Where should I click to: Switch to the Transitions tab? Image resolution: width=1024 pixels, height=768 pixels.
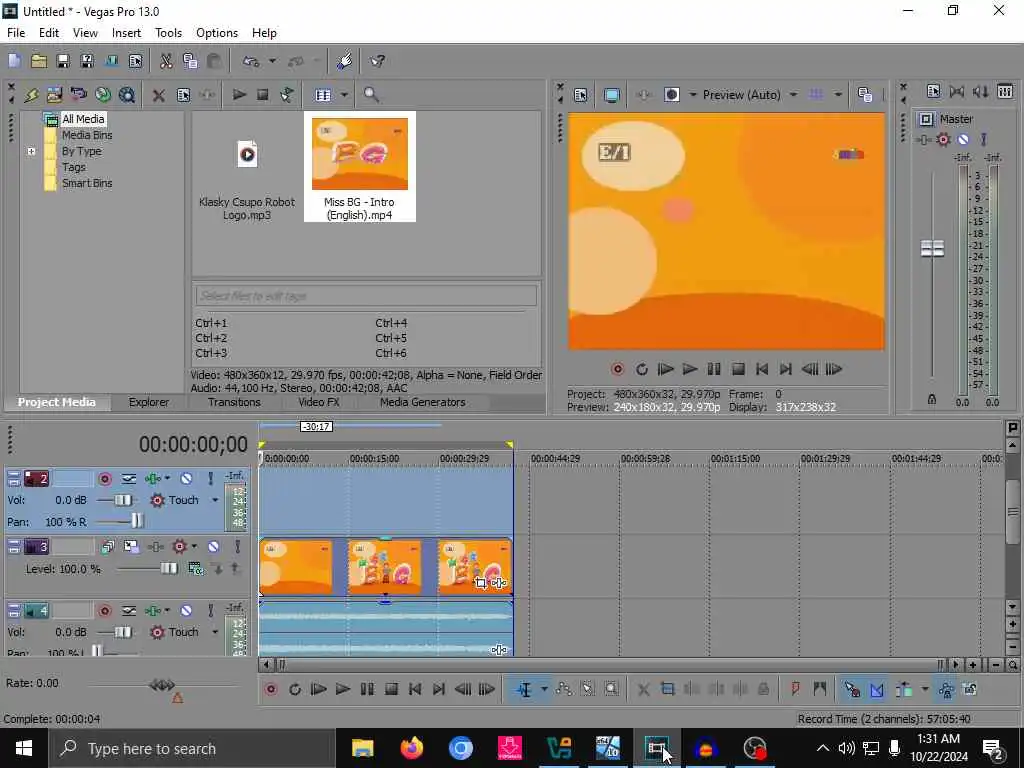coord(234,402)
